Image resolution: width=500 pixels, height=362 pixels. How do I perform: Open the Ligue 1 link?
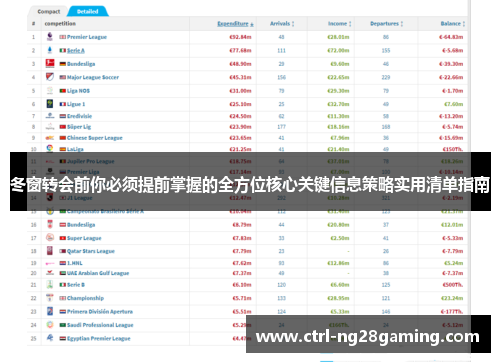76,104
